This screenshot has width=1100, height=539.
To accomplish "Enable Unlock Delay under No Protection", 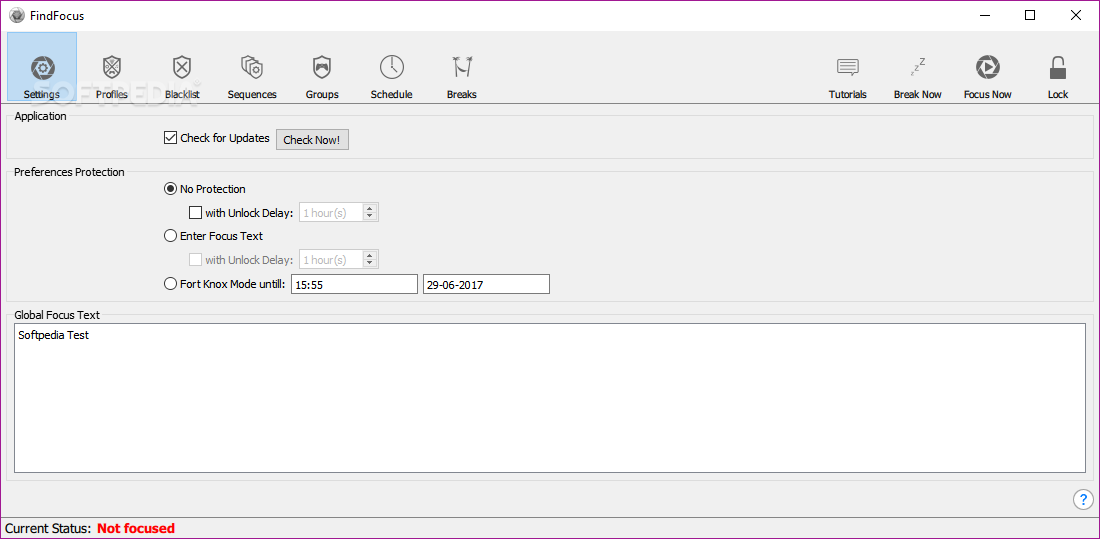I will [195, 213].
